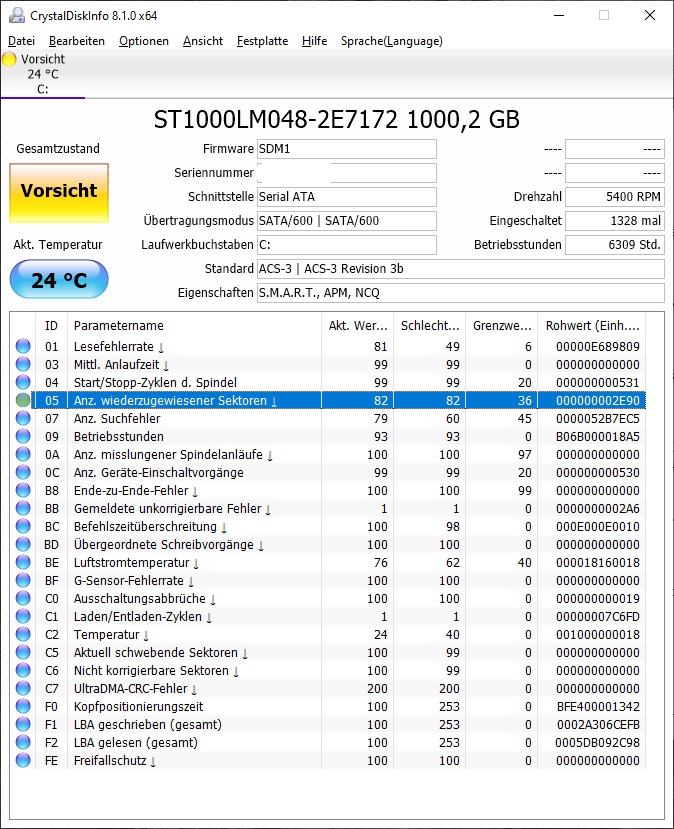Click status orb for Nicht korrigierbare Sektoren
674x829 pixels.
click(23, 670)
